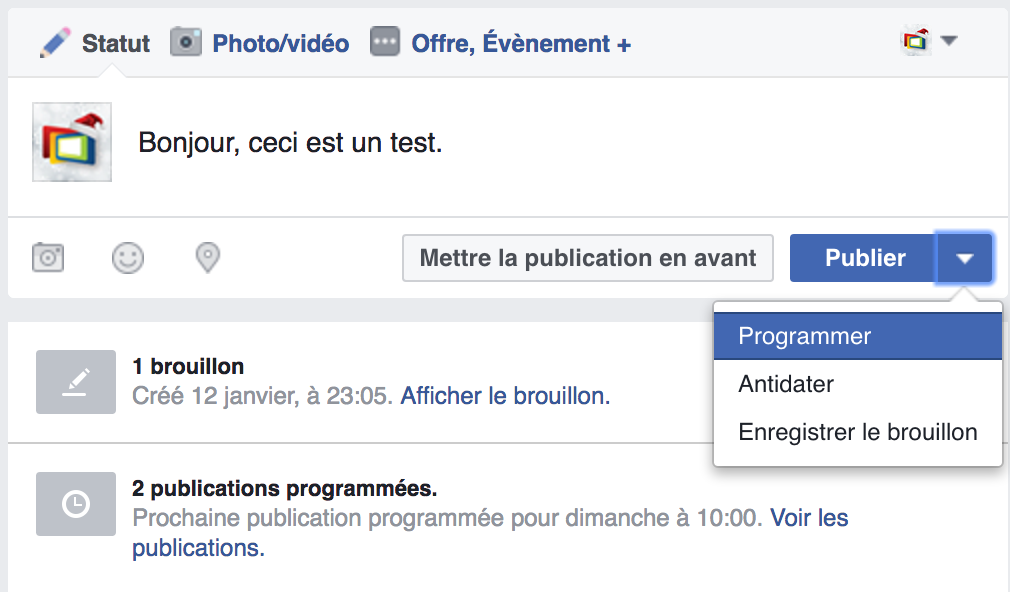Open the emoji smiley icon

tap(128, 257)
